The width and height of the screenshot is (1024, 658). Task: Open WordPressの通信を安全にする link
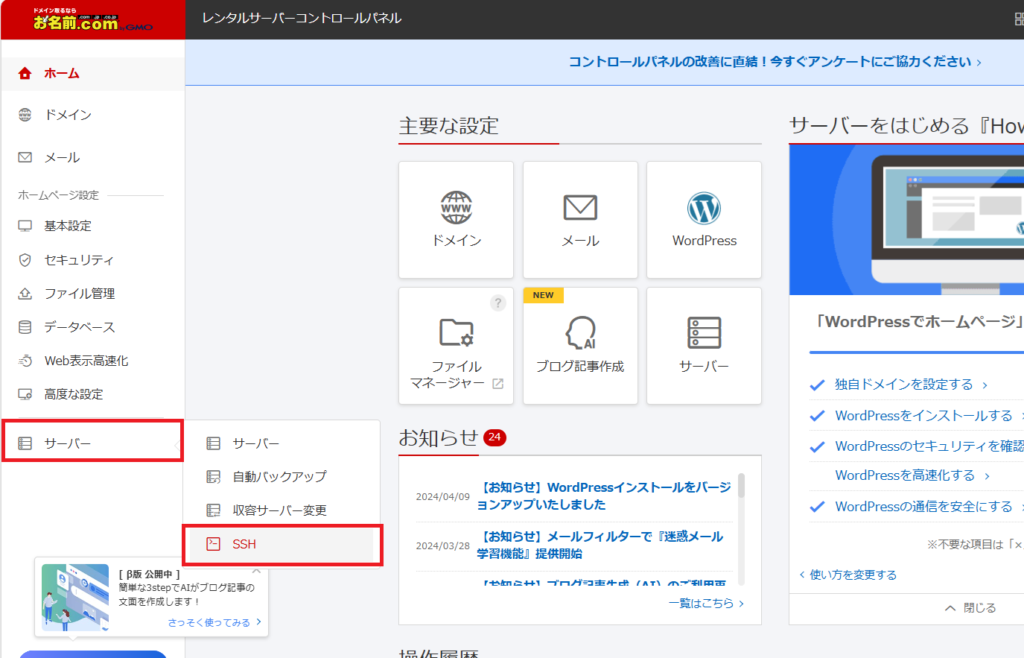[924, 507]
